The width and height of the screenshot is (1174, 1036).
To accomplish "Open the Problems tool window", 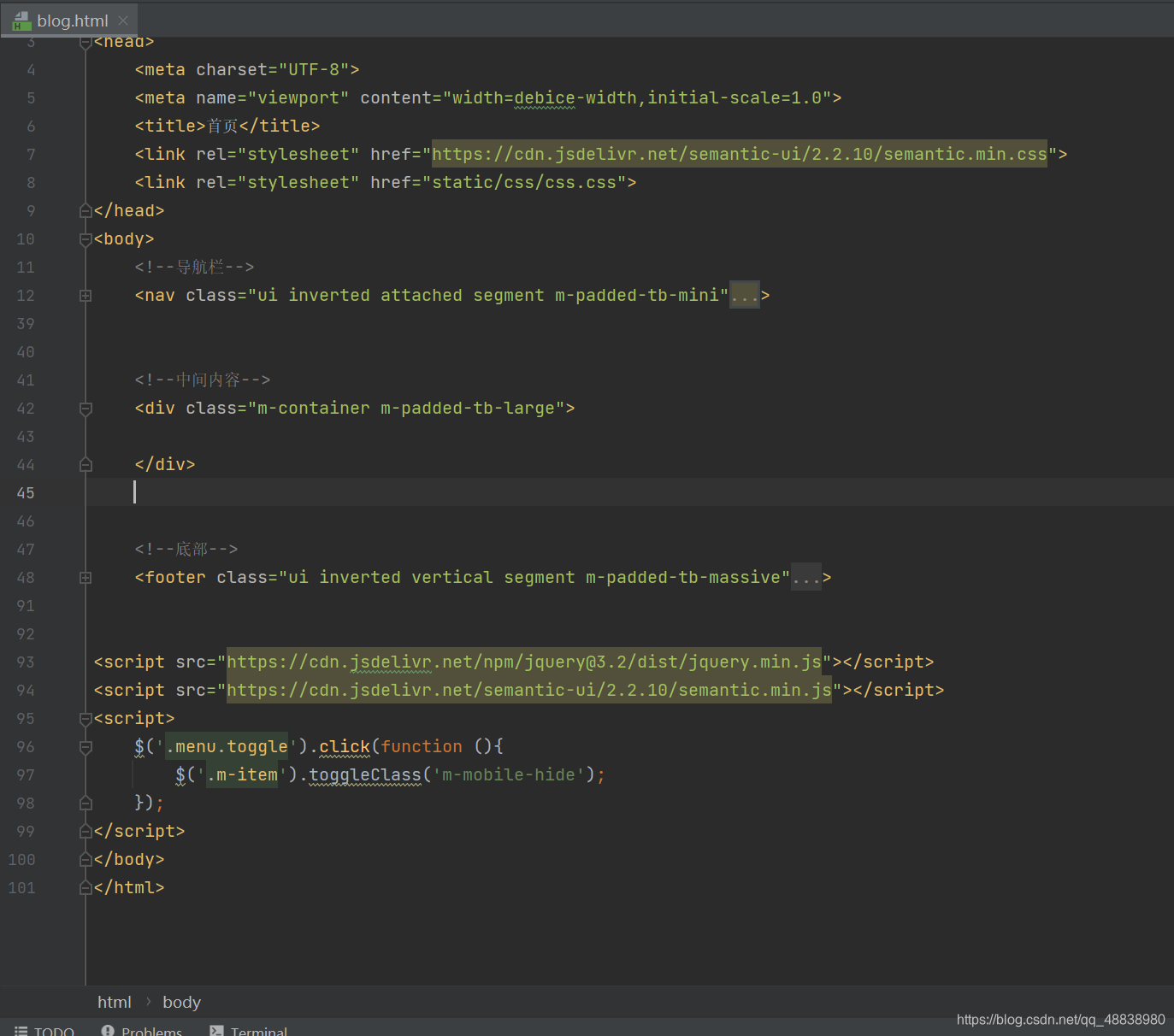I will [142, 1029].
